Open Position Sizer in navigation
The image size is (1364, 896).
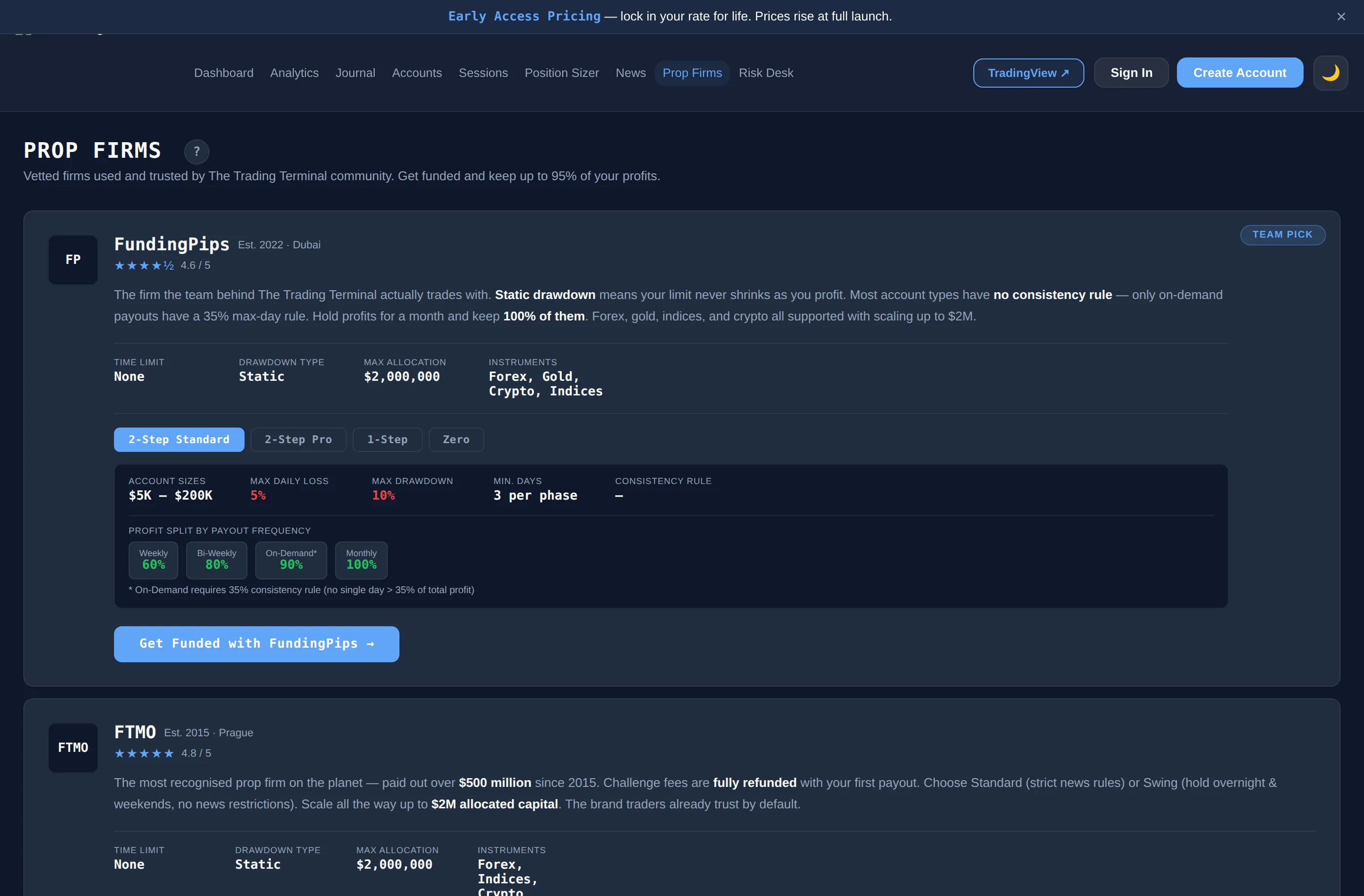coord(562,73)
